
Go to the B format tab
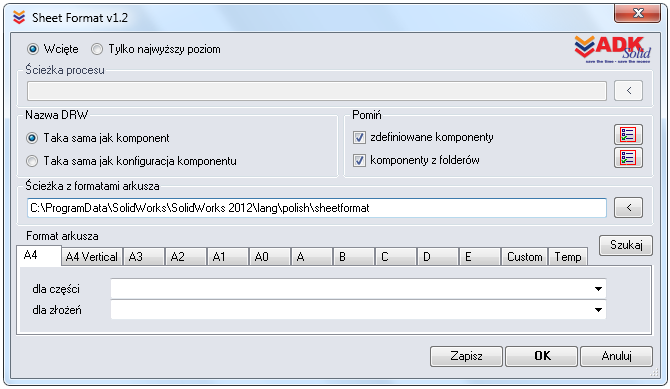point(354,257)
